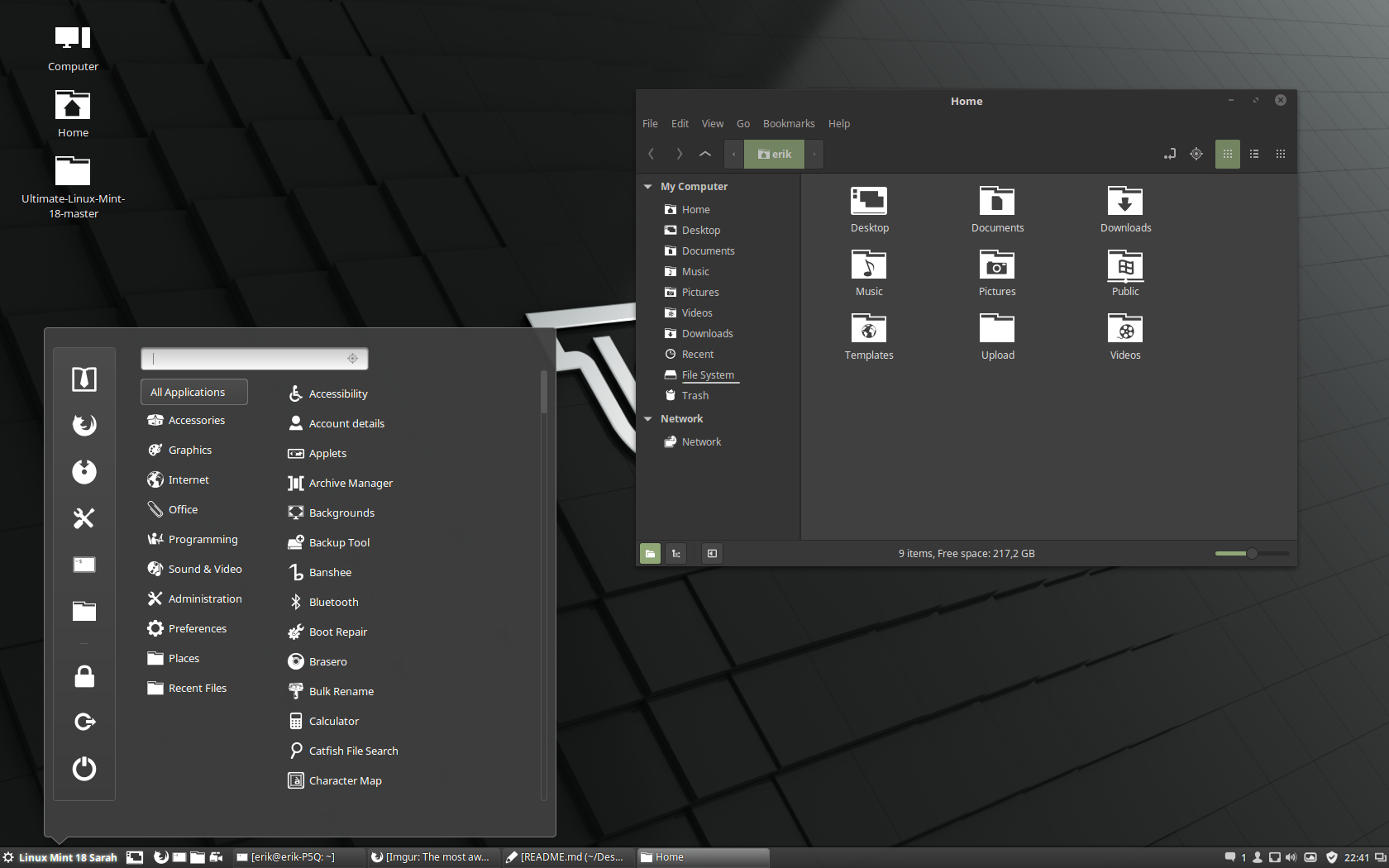Go forward in Home file manager

pos(679,154)
